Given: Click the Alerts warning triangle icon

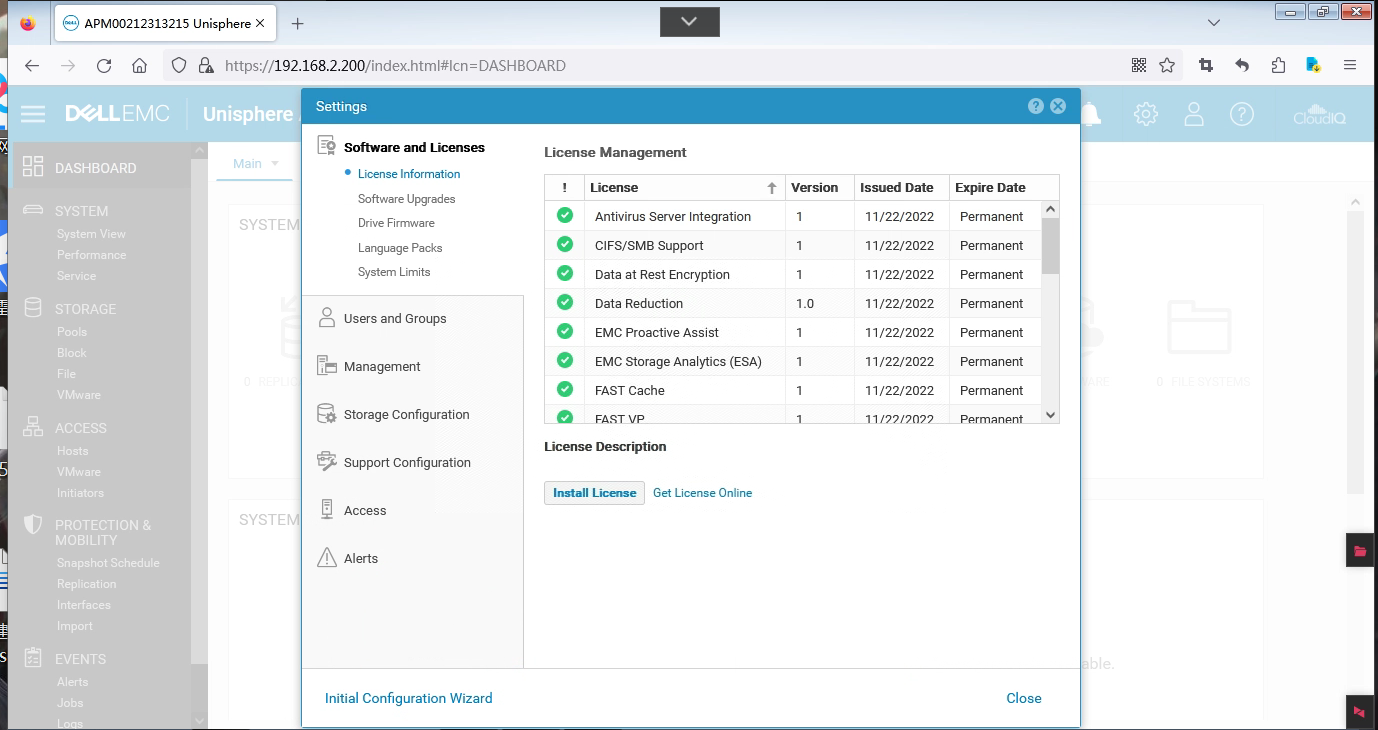Looking at the screenshot, I should 327,558.
